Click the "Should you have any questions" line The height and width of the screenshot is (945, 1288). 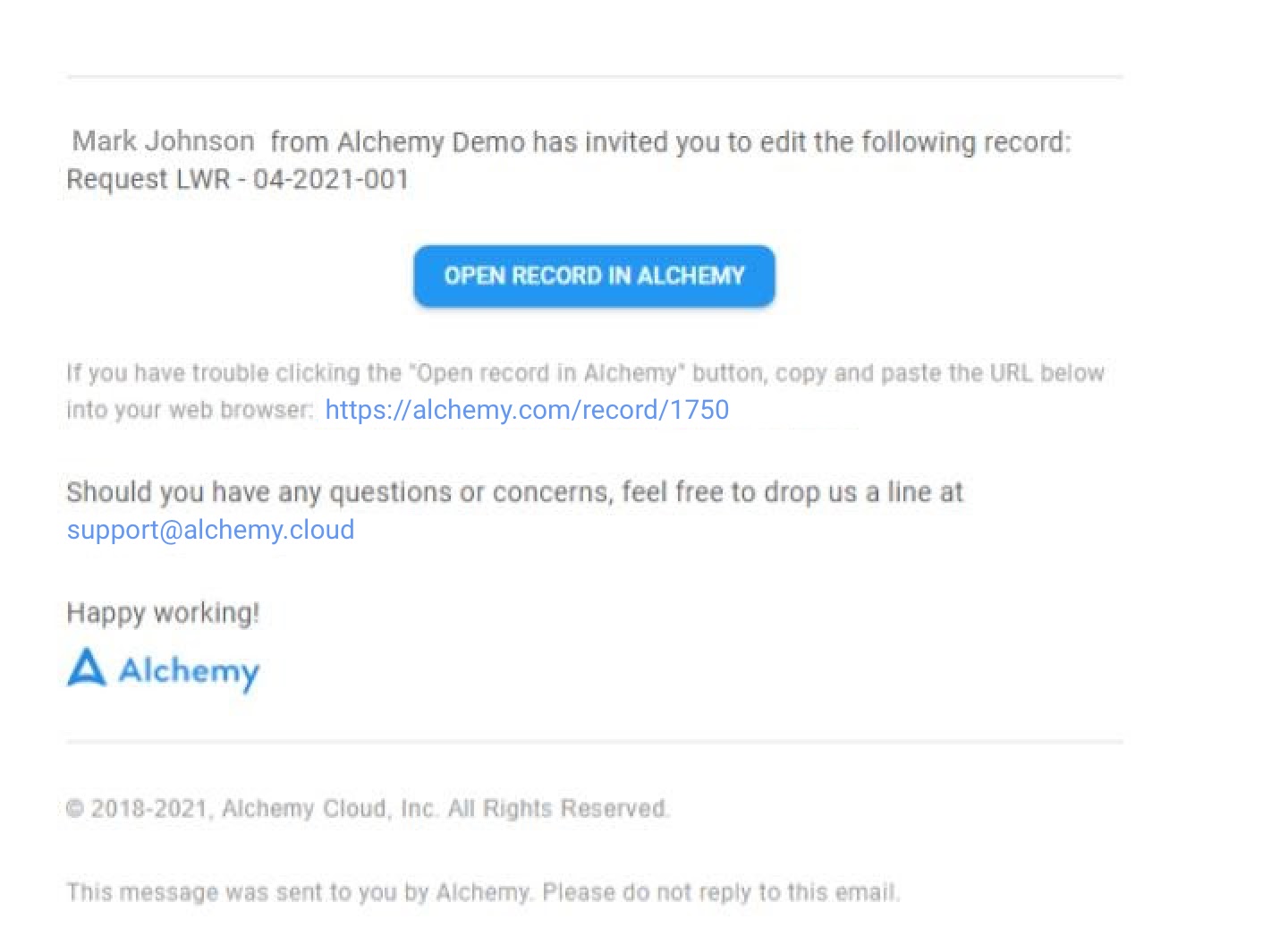coord(514,492)
